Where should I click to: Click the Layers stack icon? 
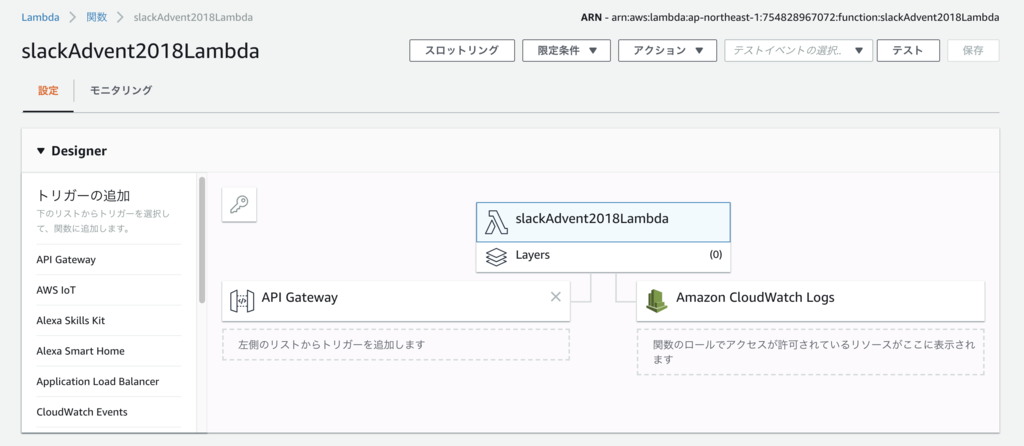[x=497, y=257]
